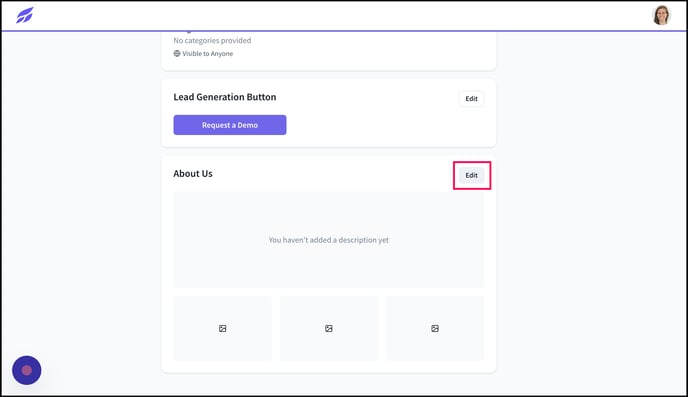
Task: Click the Request a Demo button
Action: [x=230, y=125]
